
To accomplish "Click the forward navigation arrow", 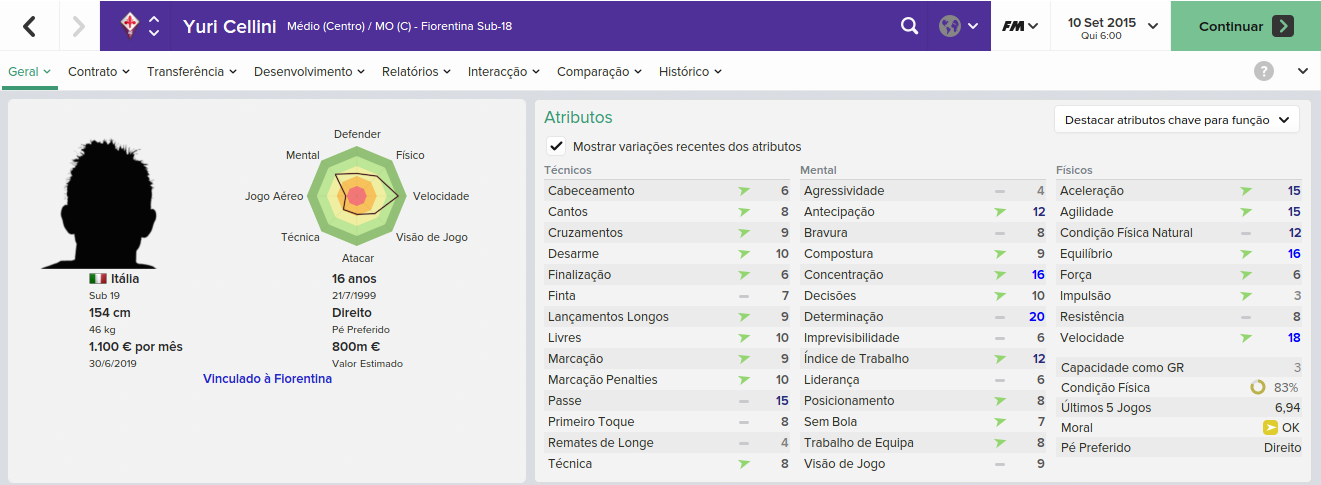I will pos(79,26).
